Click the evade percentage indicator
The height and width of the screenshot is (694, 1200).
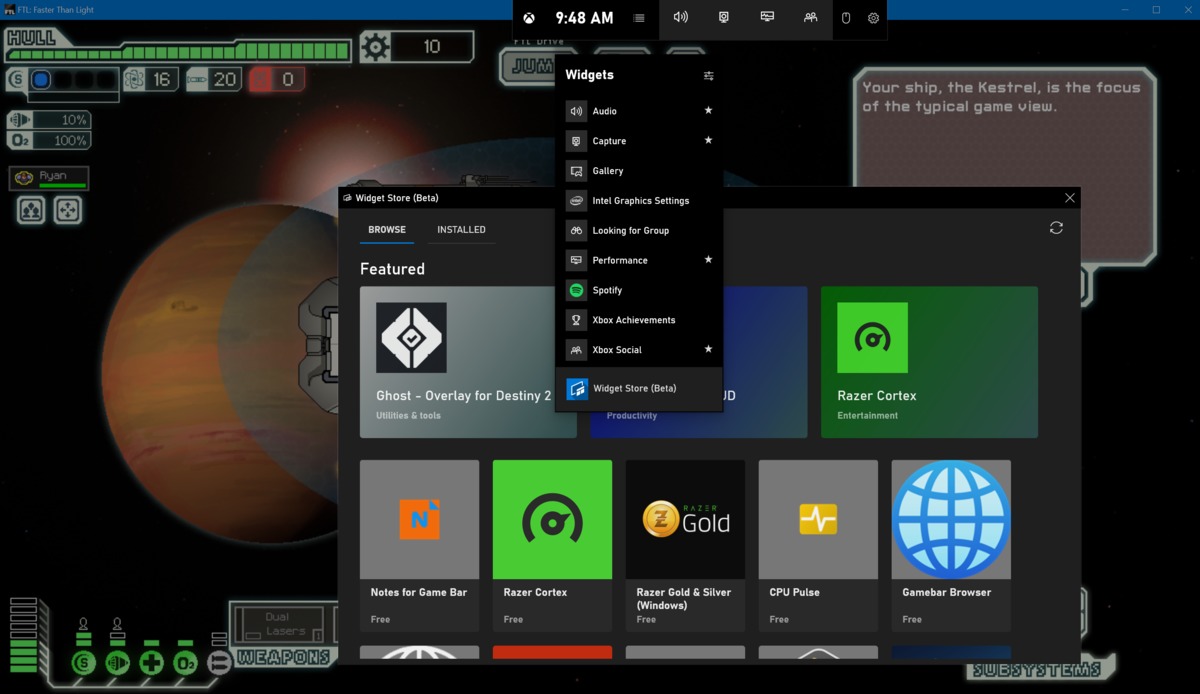coord(49,120)
